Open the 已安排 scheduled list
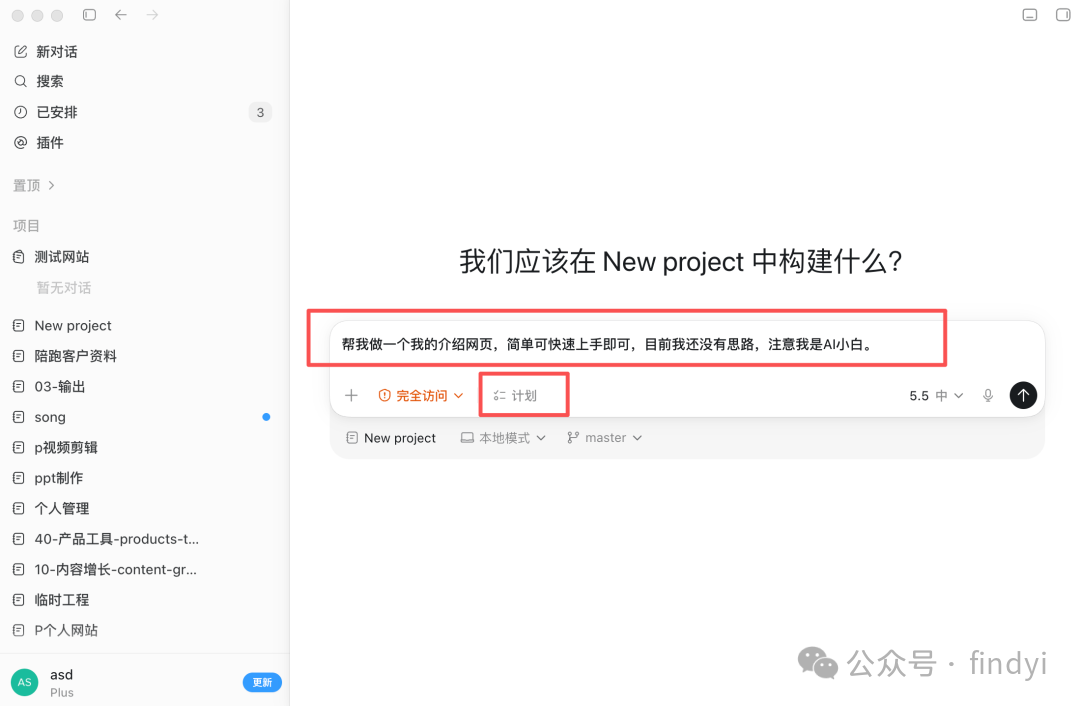 point(45,112)
